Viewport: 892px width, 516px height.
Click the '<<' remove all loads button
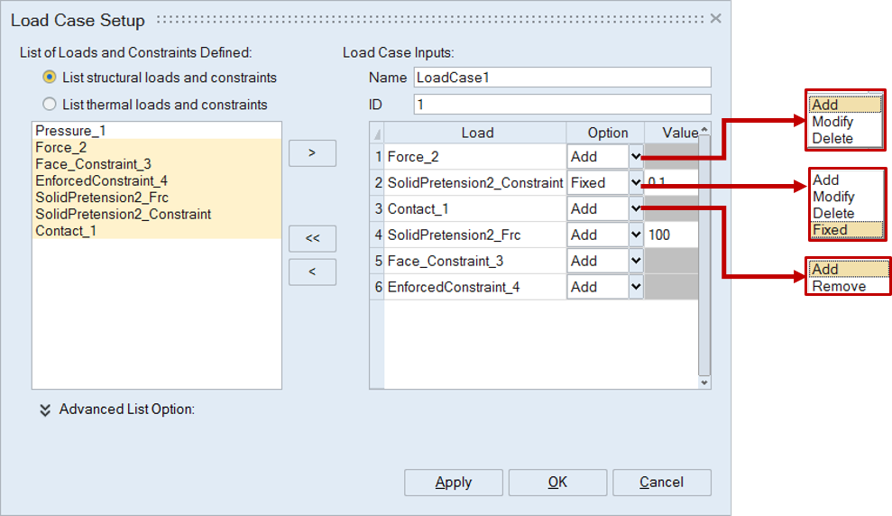click(x=312, y=239)
